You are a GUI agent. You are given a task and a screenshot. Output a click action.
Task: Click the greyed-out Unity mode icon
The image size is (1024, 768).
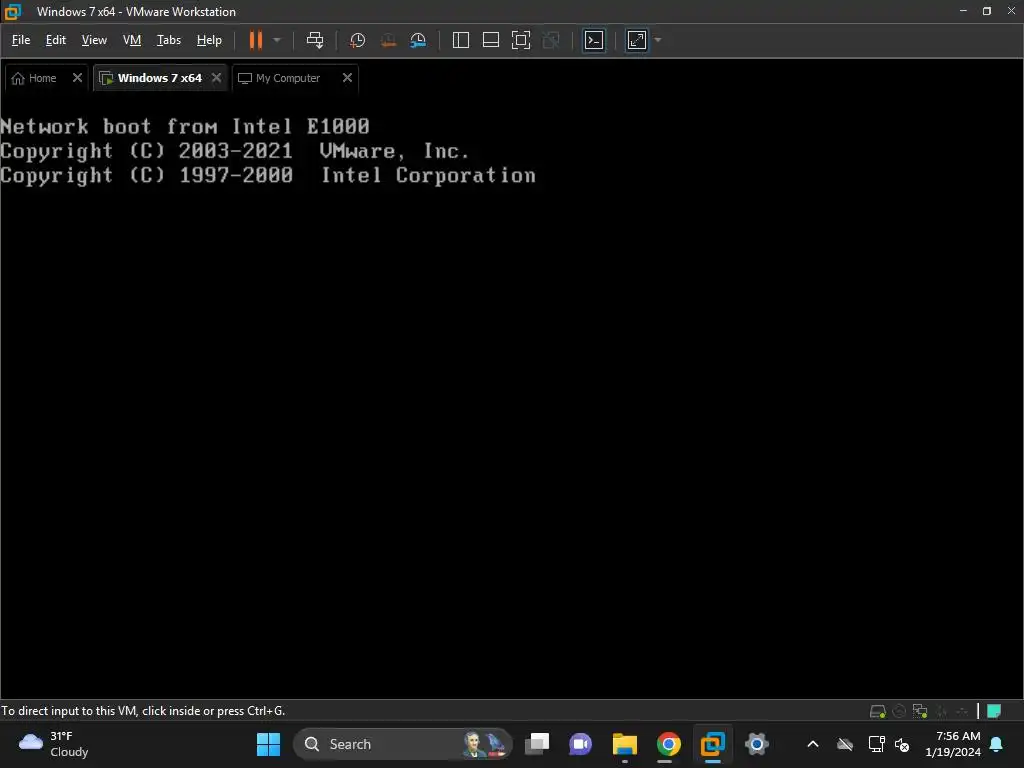pyautogui.click(x=551, y=40)
